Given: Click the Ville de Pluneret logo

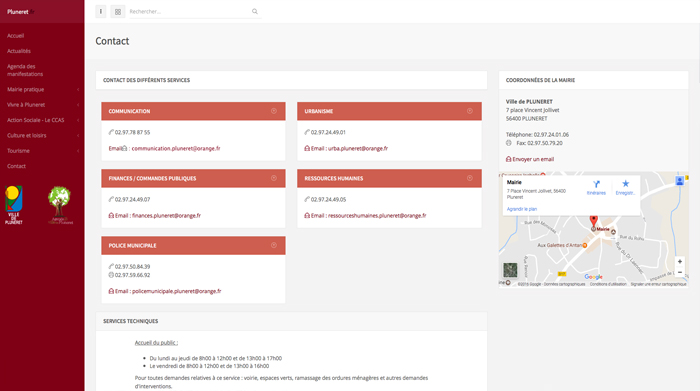Looking at the screenshot, I should click(x=13, y=205).
